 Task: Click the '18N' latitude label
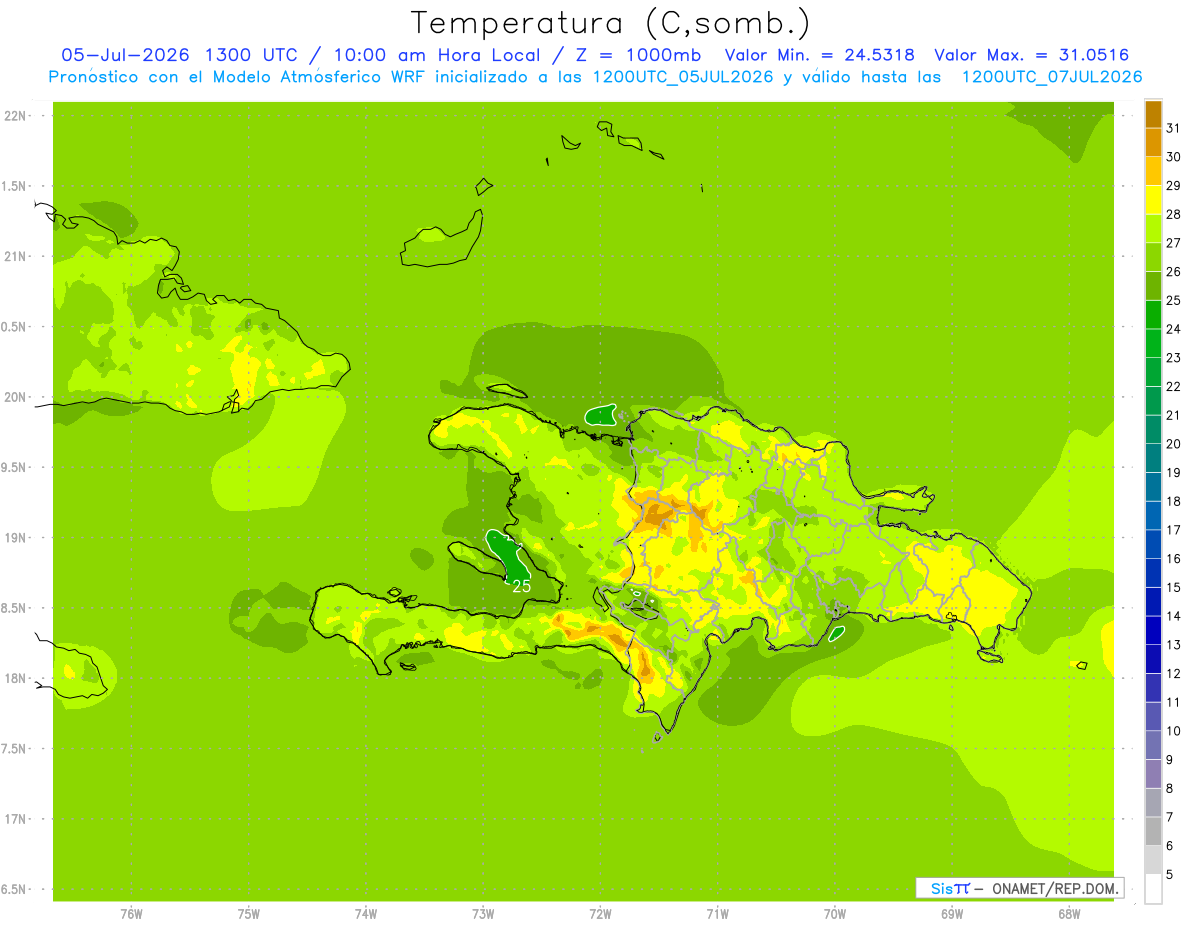point(13,679)
